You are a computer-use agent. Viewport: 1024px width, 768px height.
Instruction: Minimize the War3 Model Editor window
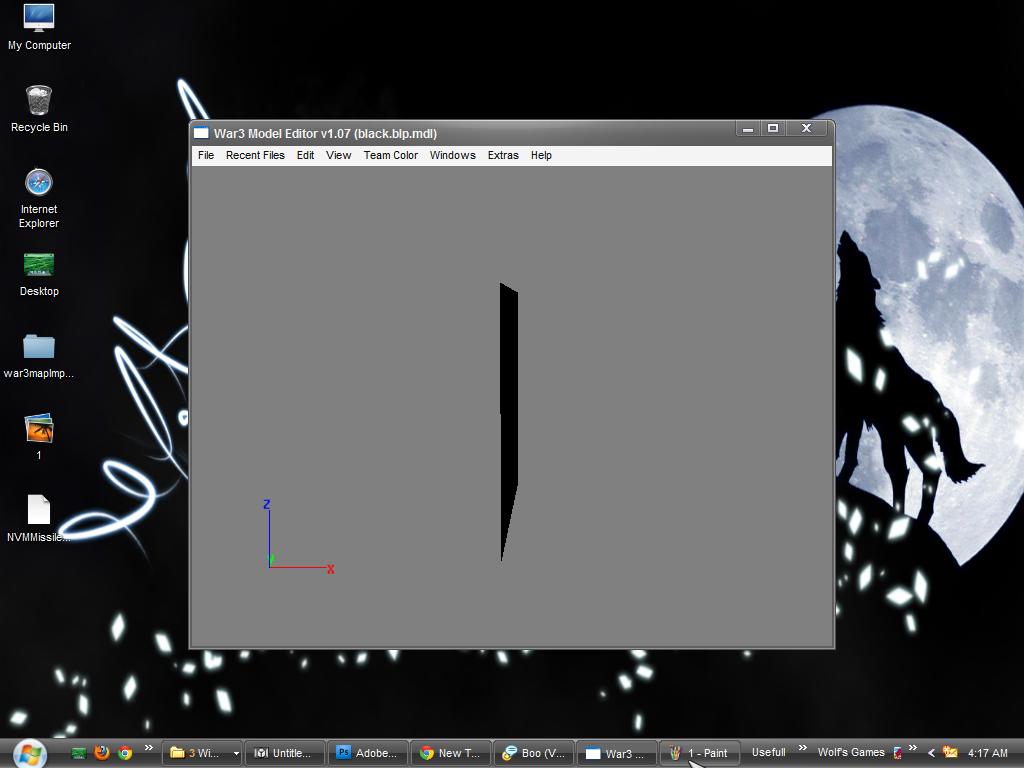pos(748,129)
